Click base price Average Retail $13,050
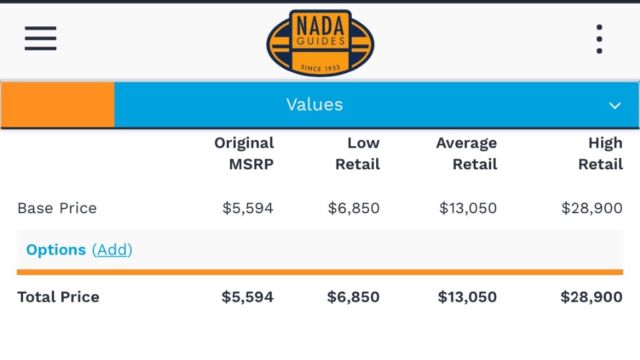The width and height of the screenshot is (640, 360). click(468, 208)
